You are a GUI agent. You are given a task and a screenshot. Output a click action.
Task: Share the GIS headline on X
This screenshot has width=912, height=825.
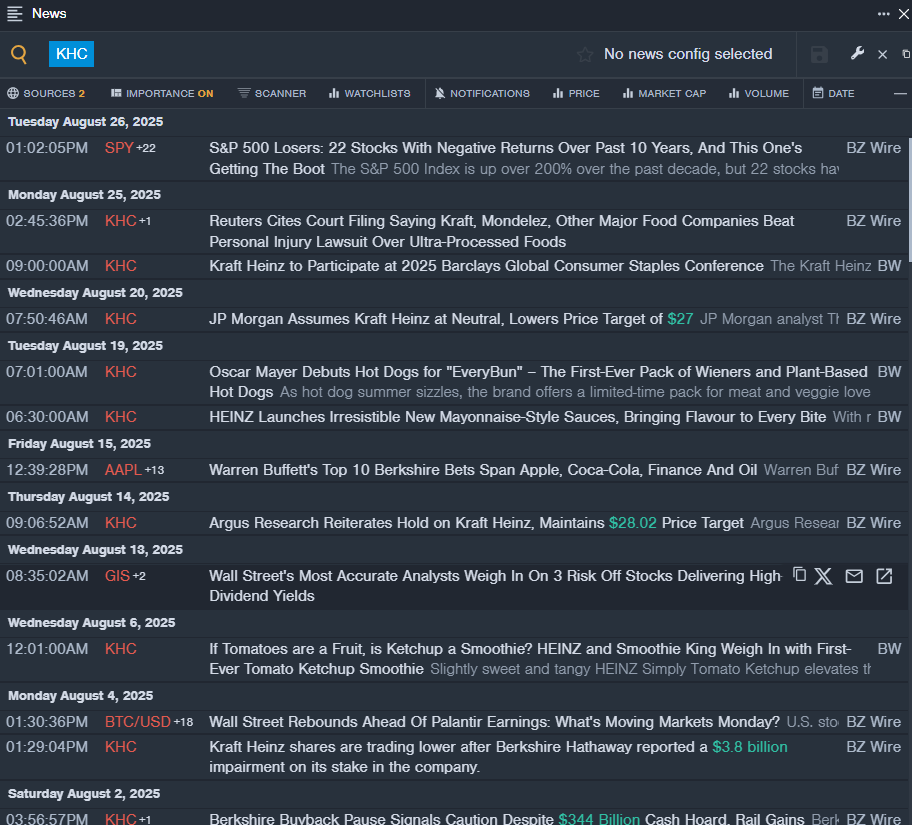pos(823,576)
